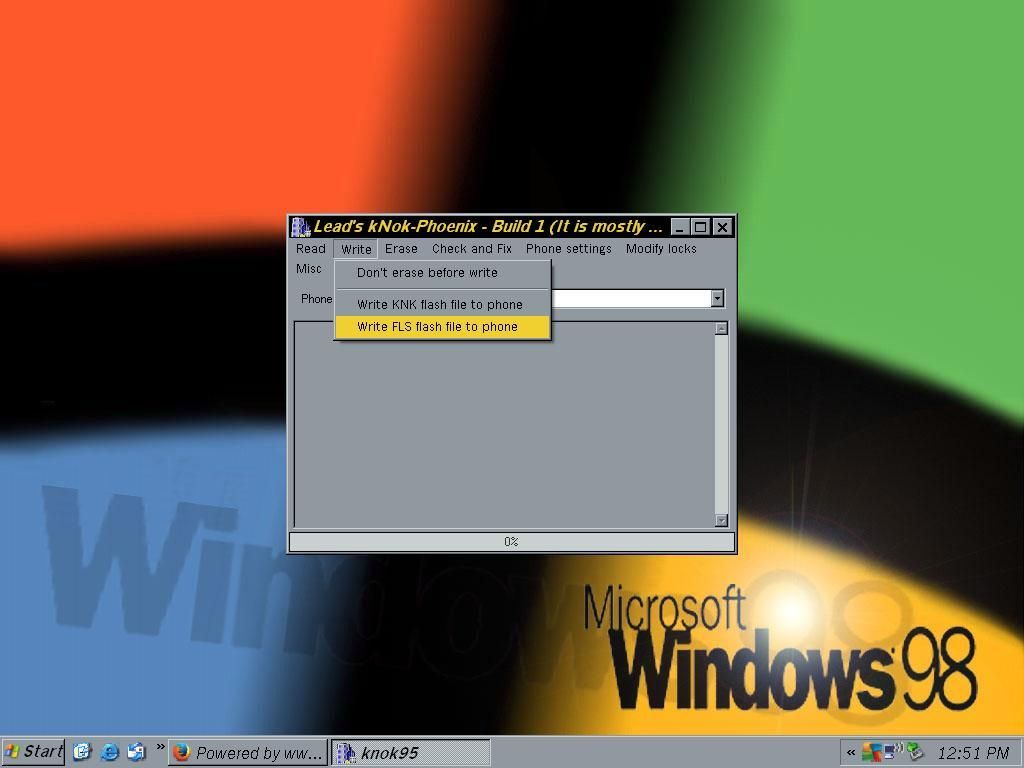Open the Modify locks menu
The height and width of the screenshot is (768, 1024).
click(x=661, y=249)
